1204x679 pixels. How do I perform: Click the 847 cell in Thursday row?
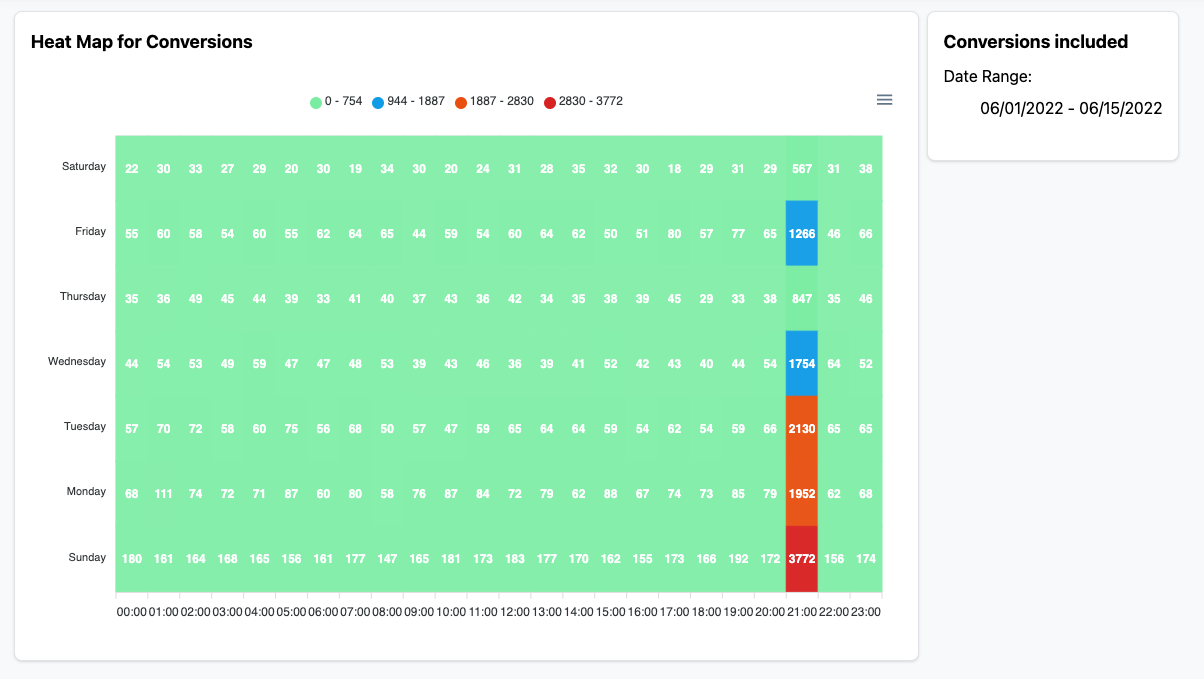(801, 298)
